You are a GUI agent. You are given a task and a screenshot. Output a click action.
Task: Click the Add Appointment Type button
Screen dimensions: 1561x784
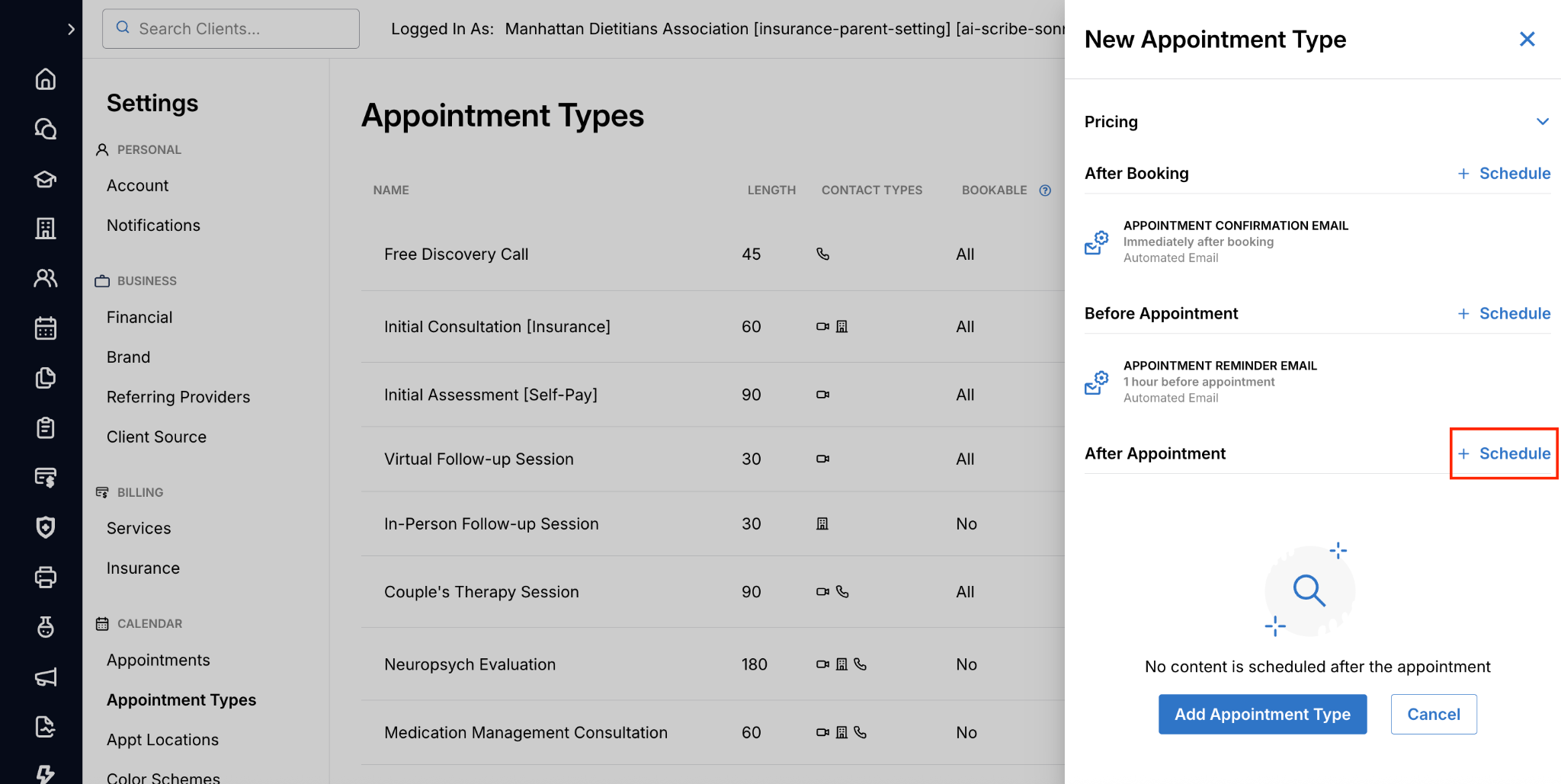point(1263,715)
